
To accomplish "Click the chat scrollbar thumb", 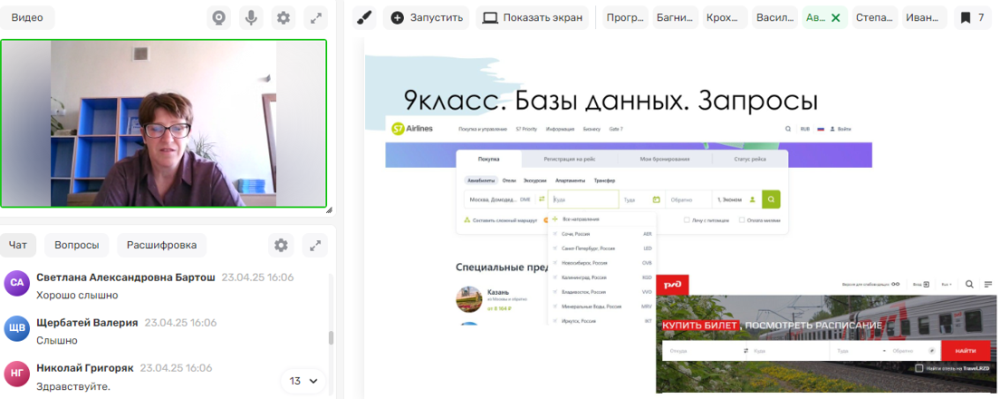I will point(331,338).
